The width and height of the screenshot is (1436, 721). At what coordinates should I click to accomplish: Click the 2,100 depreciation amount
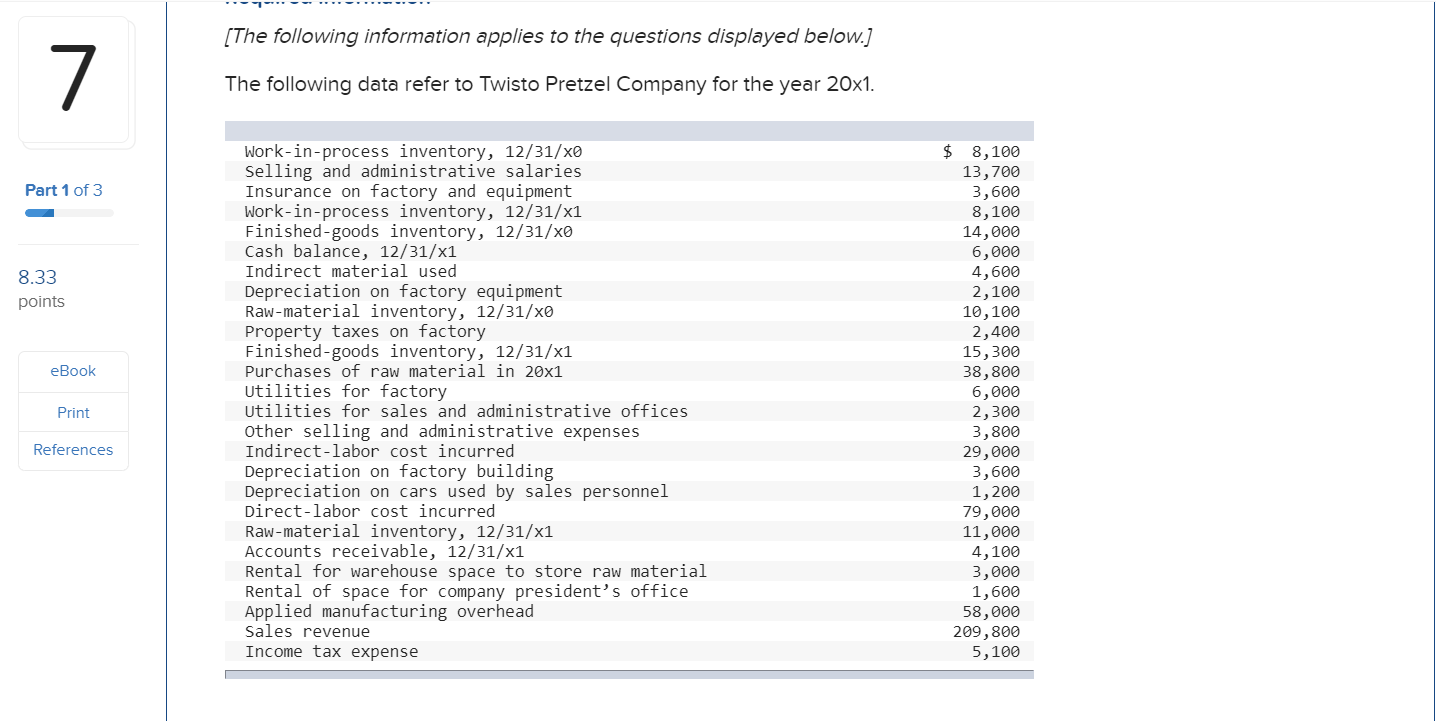(996, 291)
